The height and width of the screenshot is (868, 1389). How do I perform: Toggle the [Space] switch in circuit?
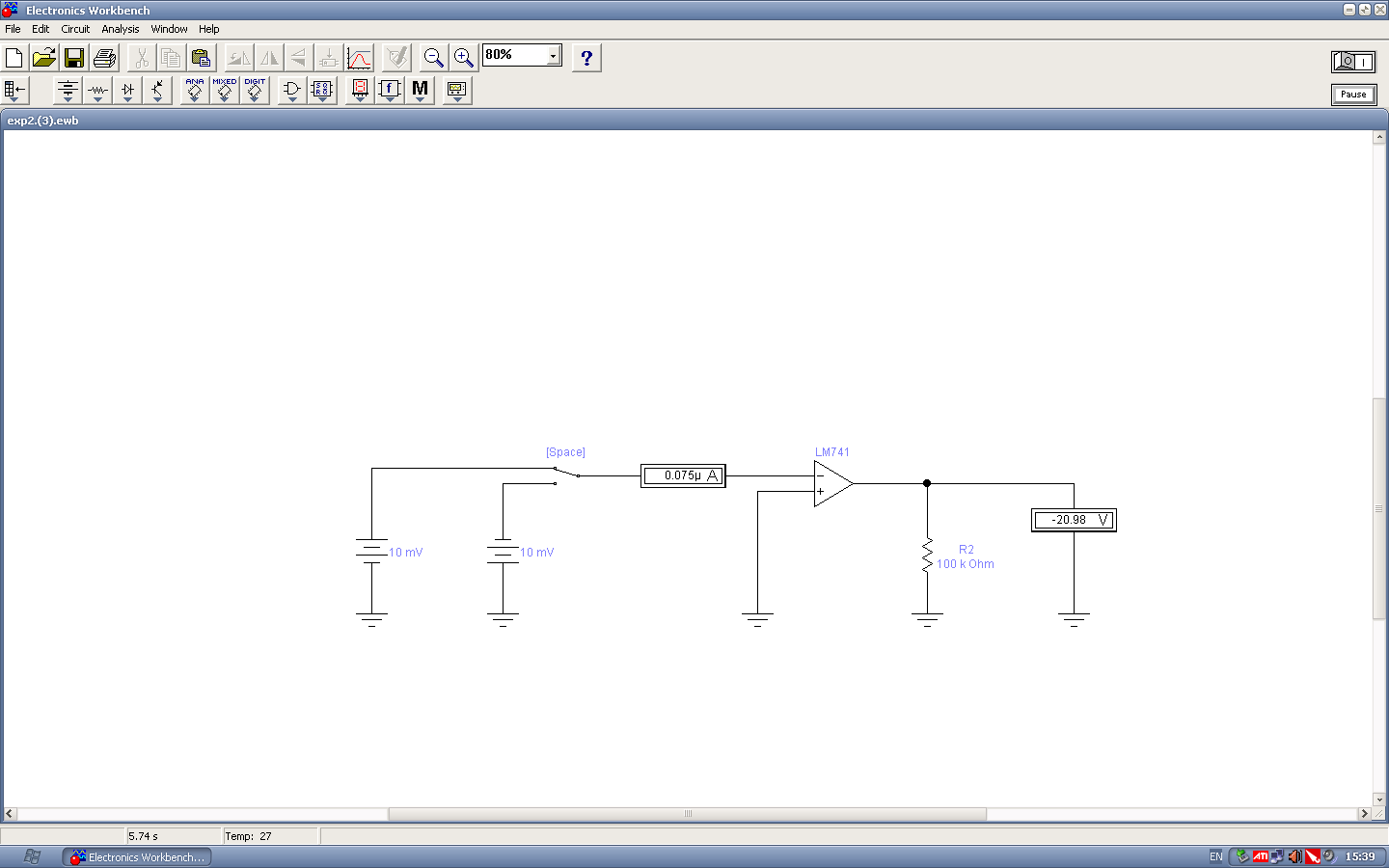567,475
